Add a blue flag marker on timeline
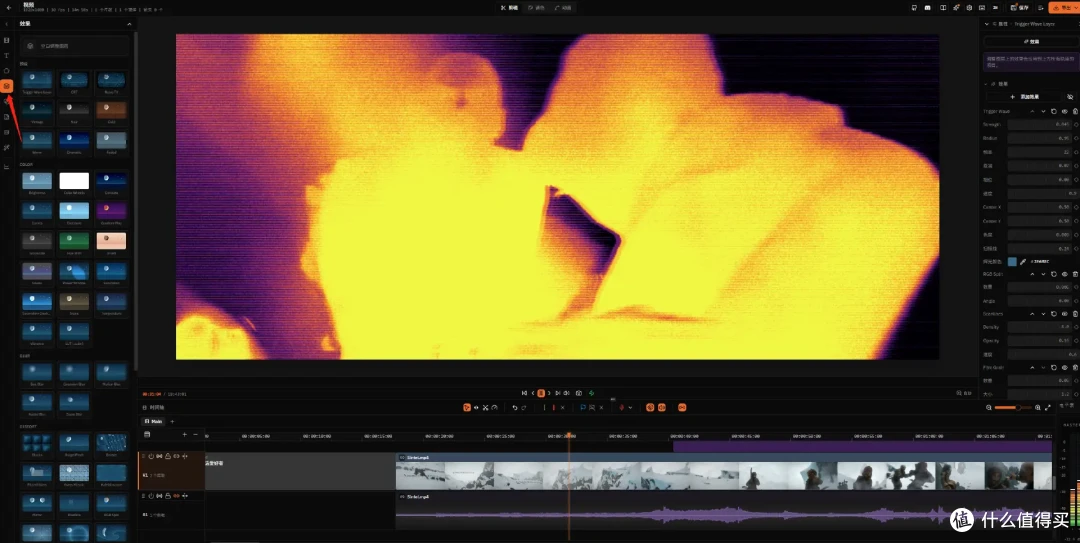Screen dimensions: 1080x543 click(x=583, y=407)
